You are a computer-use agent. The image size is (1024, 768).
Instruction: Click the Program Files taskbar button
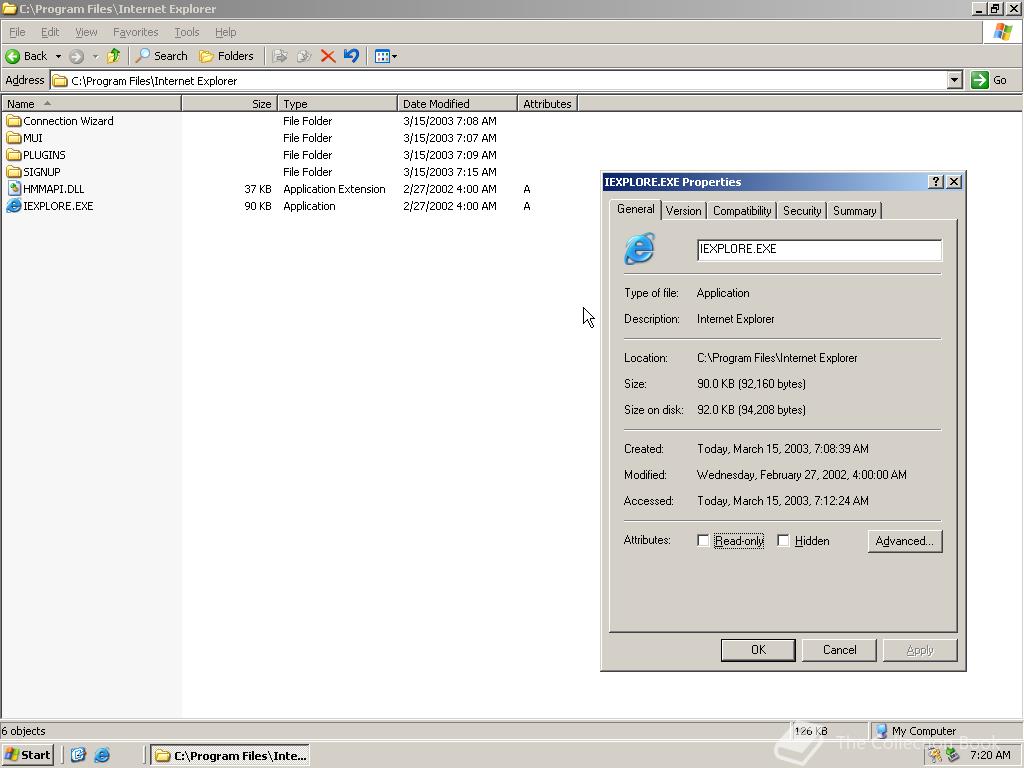click(230, 756)
